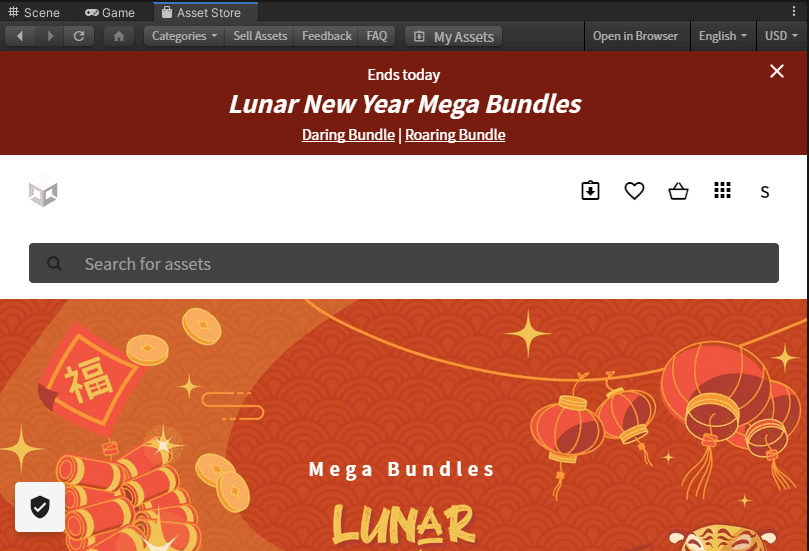The image size is (809, 551).
Task: Open favorites heart icon
Action: click(634, 190)
